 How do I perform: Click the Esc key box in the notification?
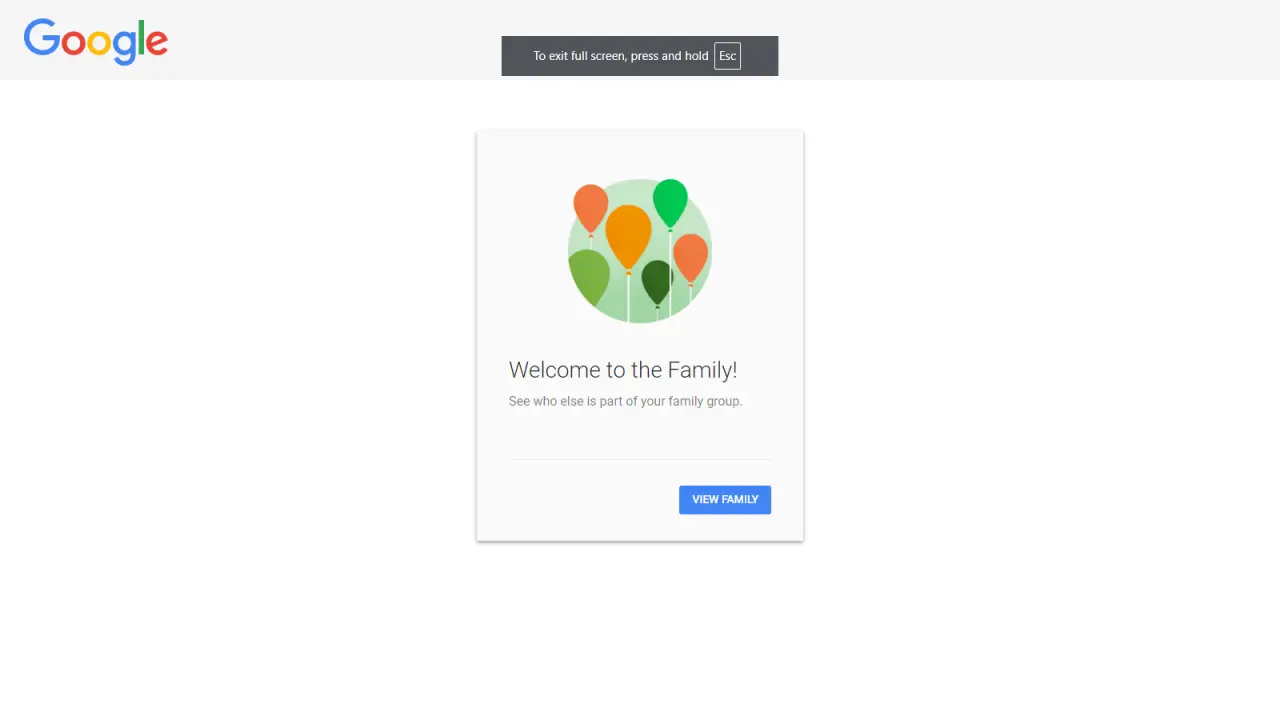(x=727, y=56)
